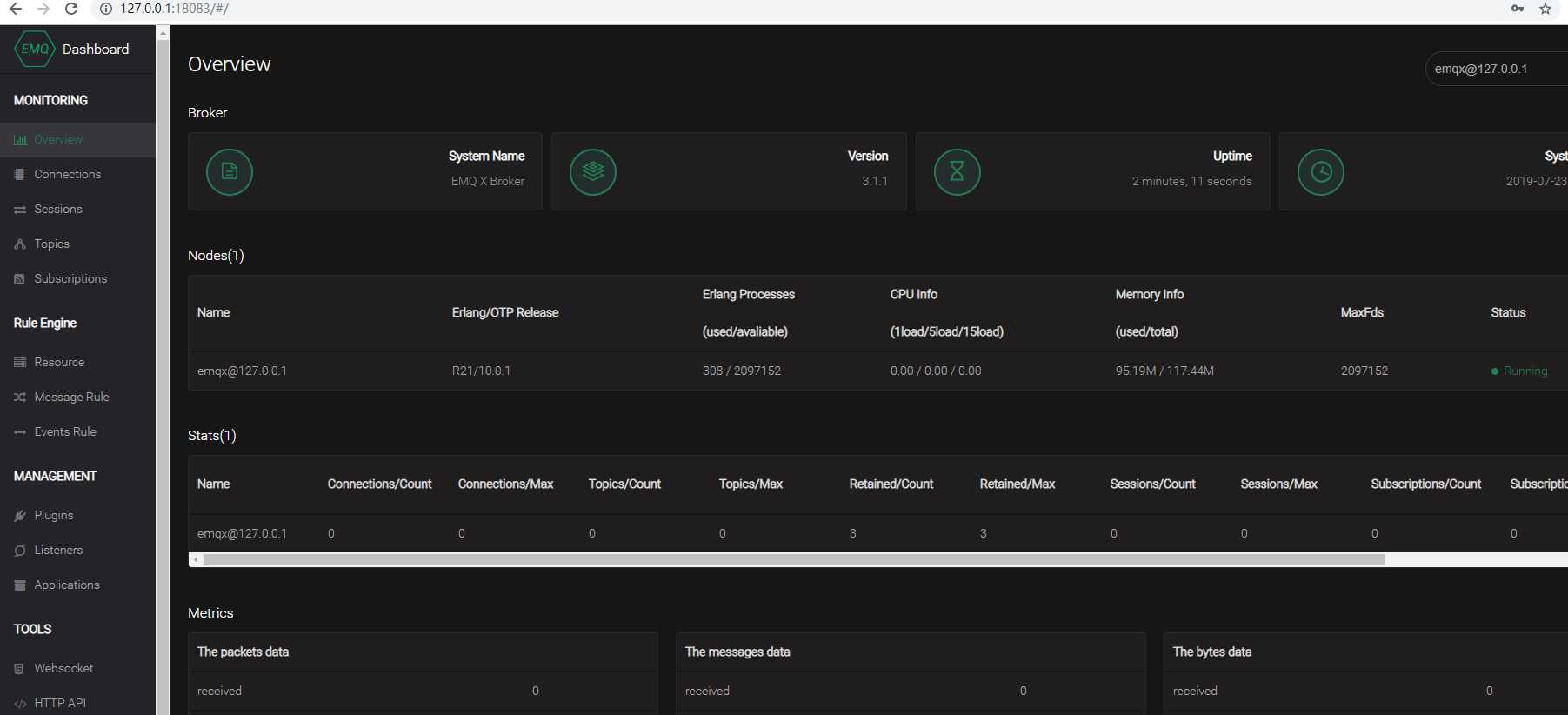This screenshot has height=715, width=1568.
Task: Click the Topics sidebar icon
Action: [20, 244]
